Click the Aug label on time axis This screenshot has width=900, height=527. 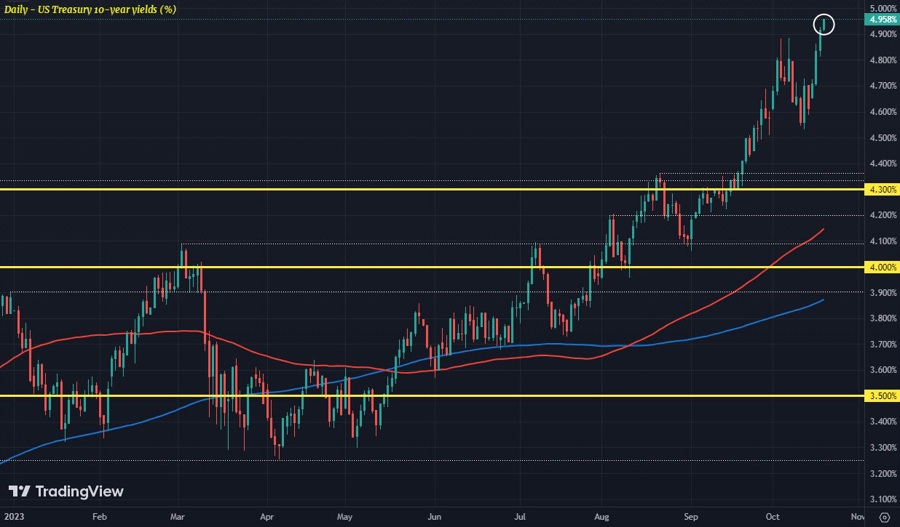click(601, 517)
